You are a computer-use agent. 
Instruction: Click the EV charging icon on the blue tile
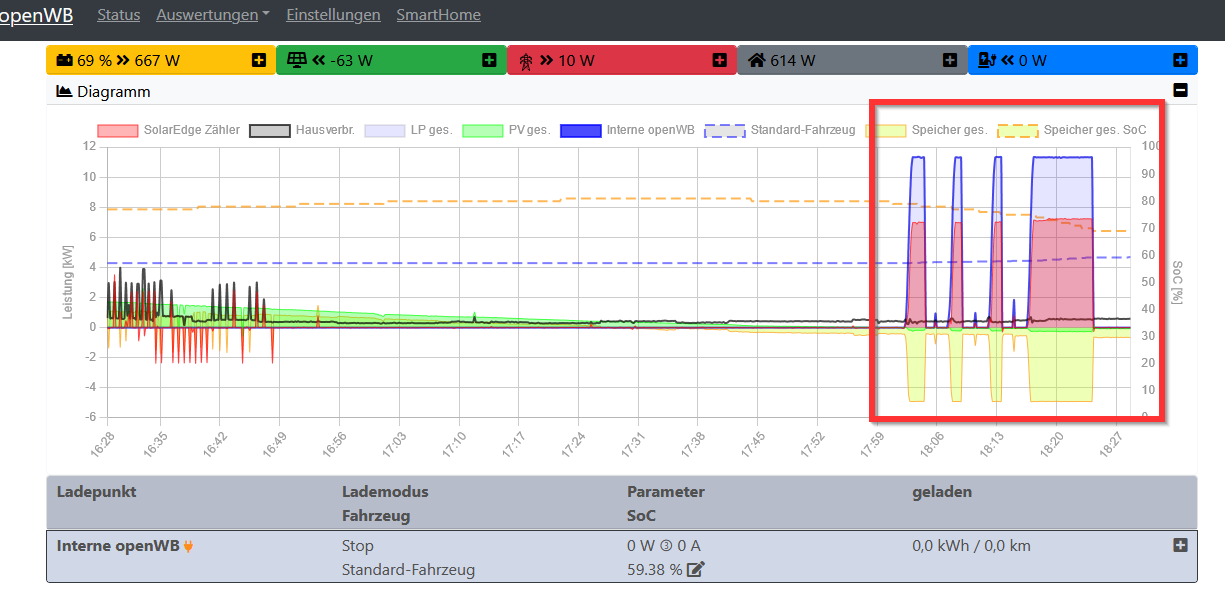pyautogui.click(x=986, y=60)
